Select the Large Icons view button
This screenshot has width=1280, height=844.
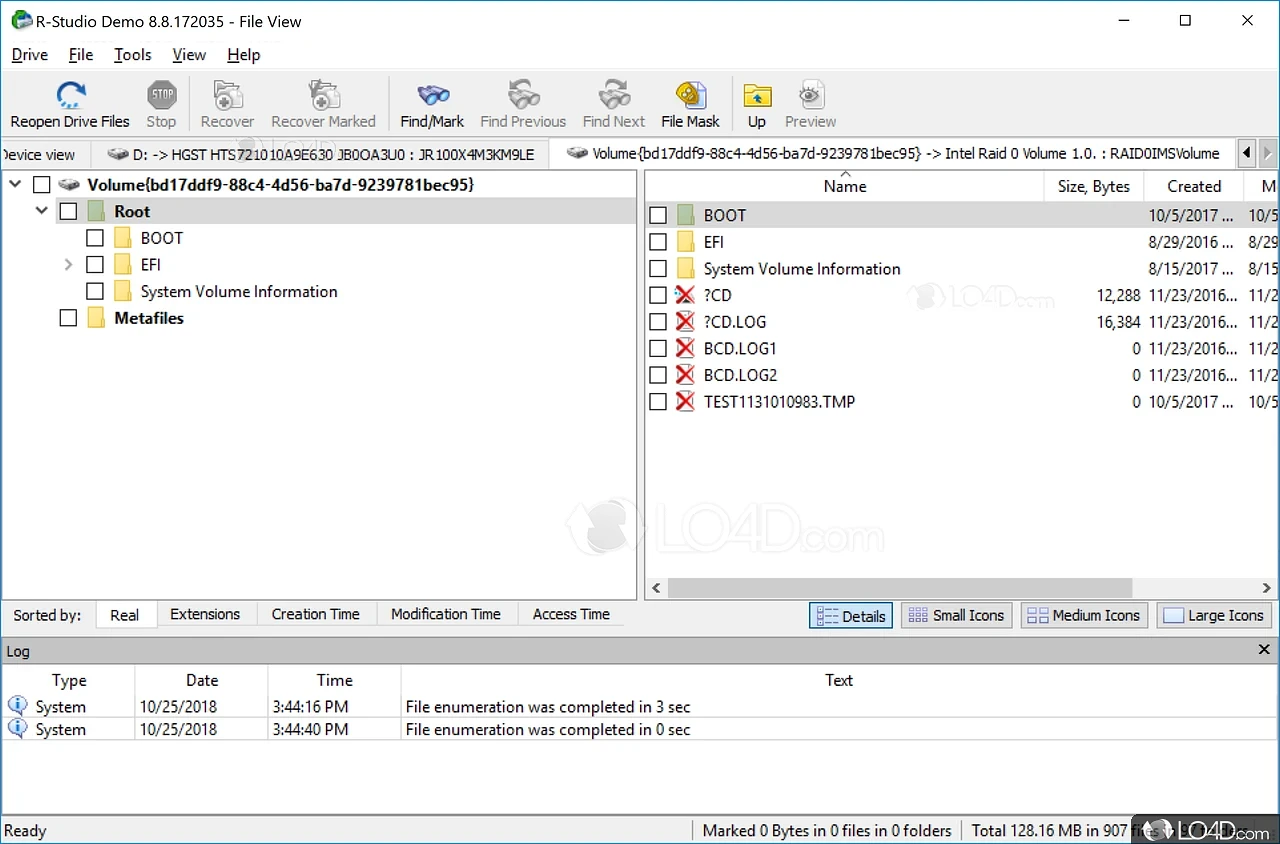(1214, 615)
